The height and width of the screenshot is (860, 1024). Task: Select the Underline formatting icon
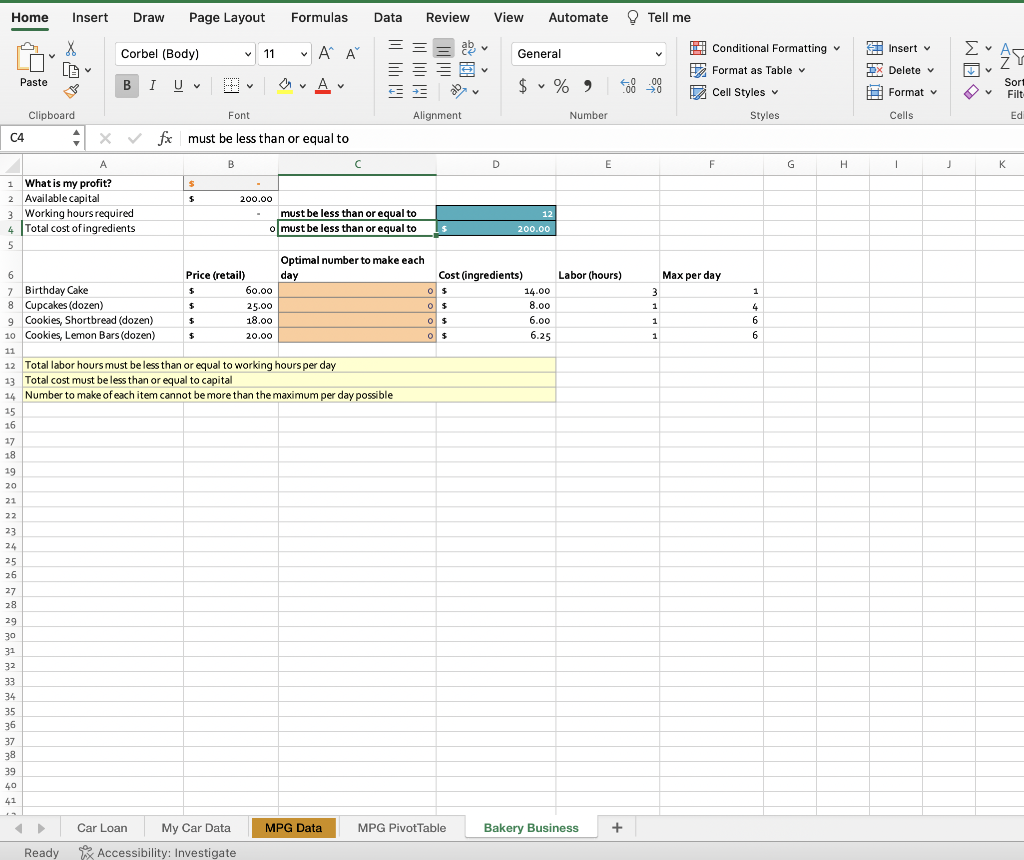[x=176, y=87]
